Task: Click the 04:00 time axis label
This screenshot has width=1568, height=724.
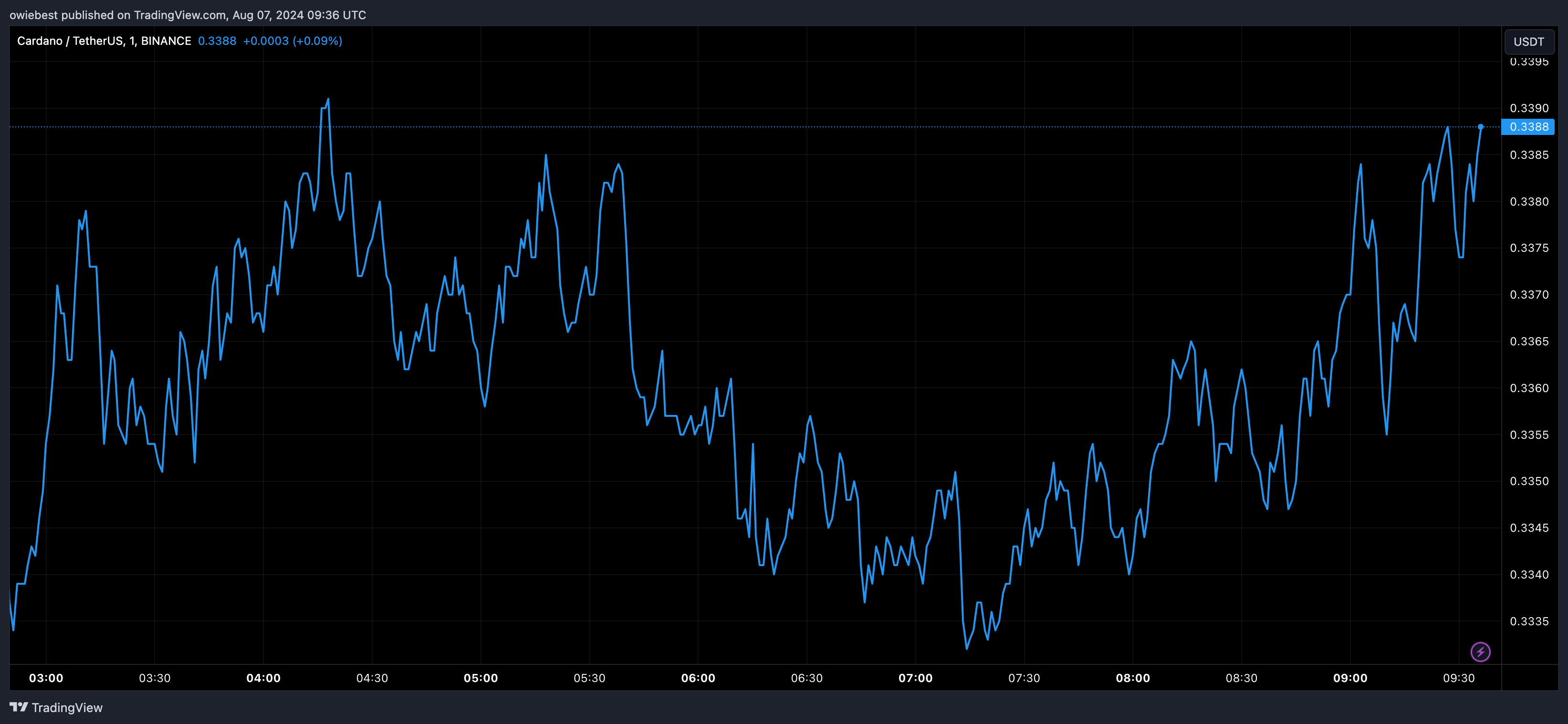Action: [263, 678]
